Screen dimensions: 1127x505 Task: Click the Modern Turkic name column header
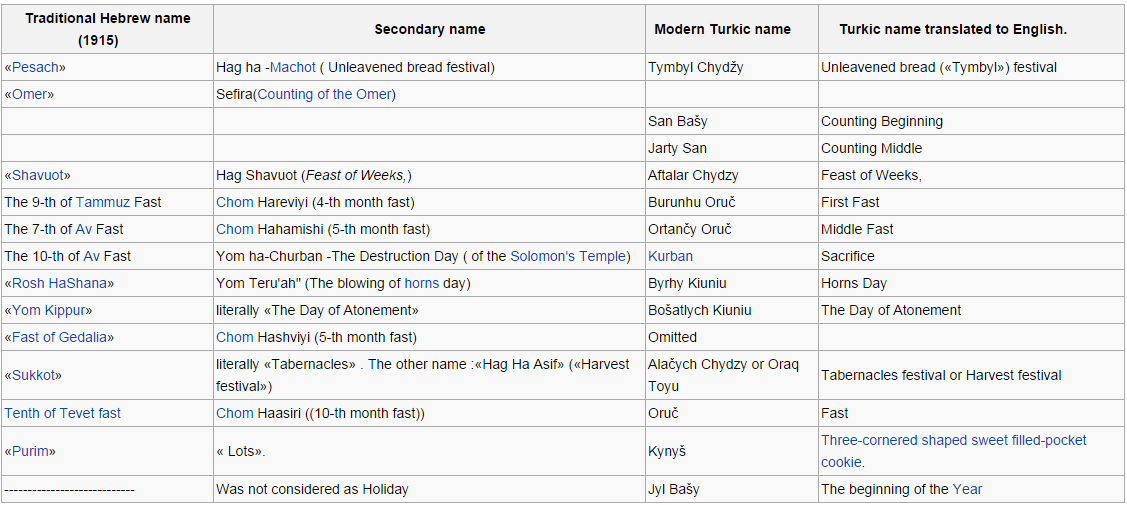click(x=722, y=29)
